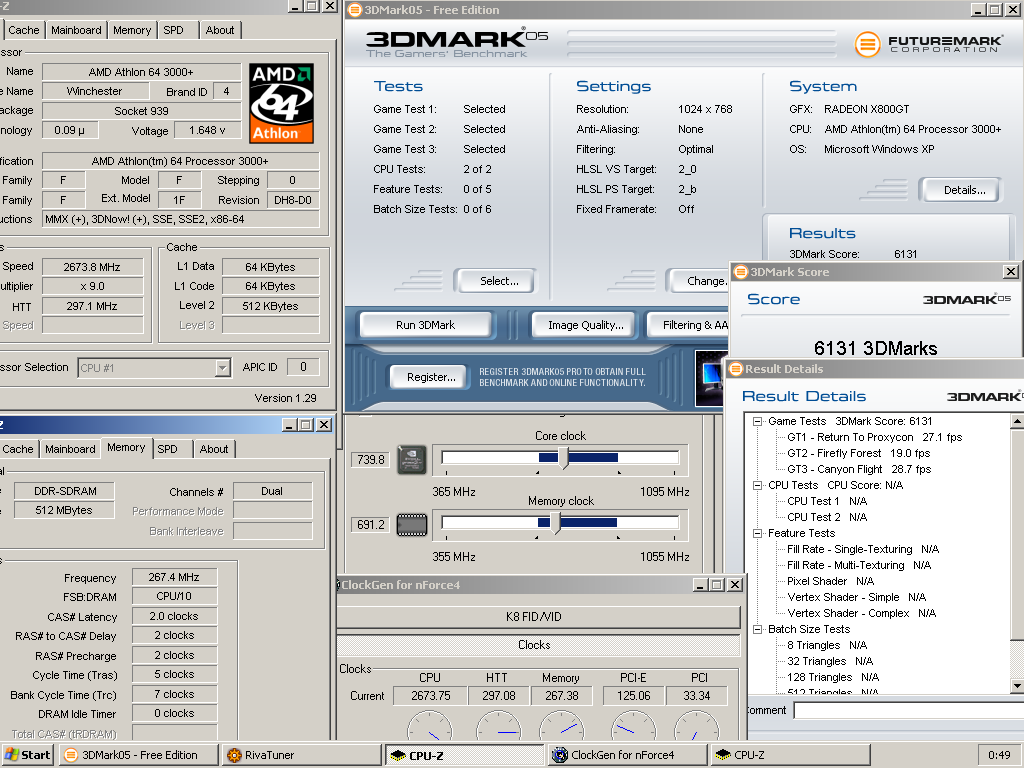Open the Image Quality... dialog
Image resolution: width=1024 pixels, height=768 pixels.
585,325
